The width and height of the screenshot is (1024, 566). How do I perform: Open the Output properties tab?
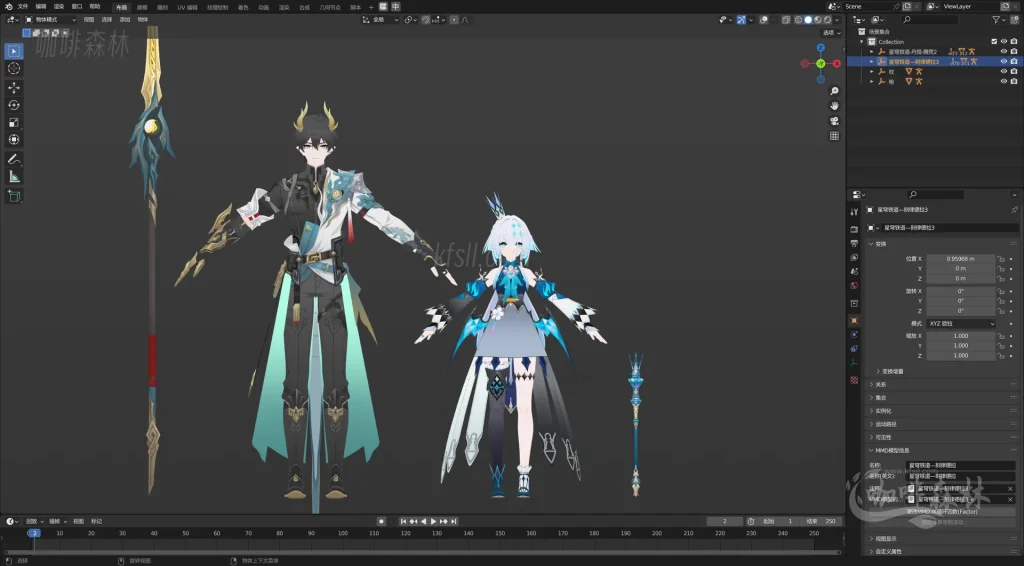click(854, 244)
